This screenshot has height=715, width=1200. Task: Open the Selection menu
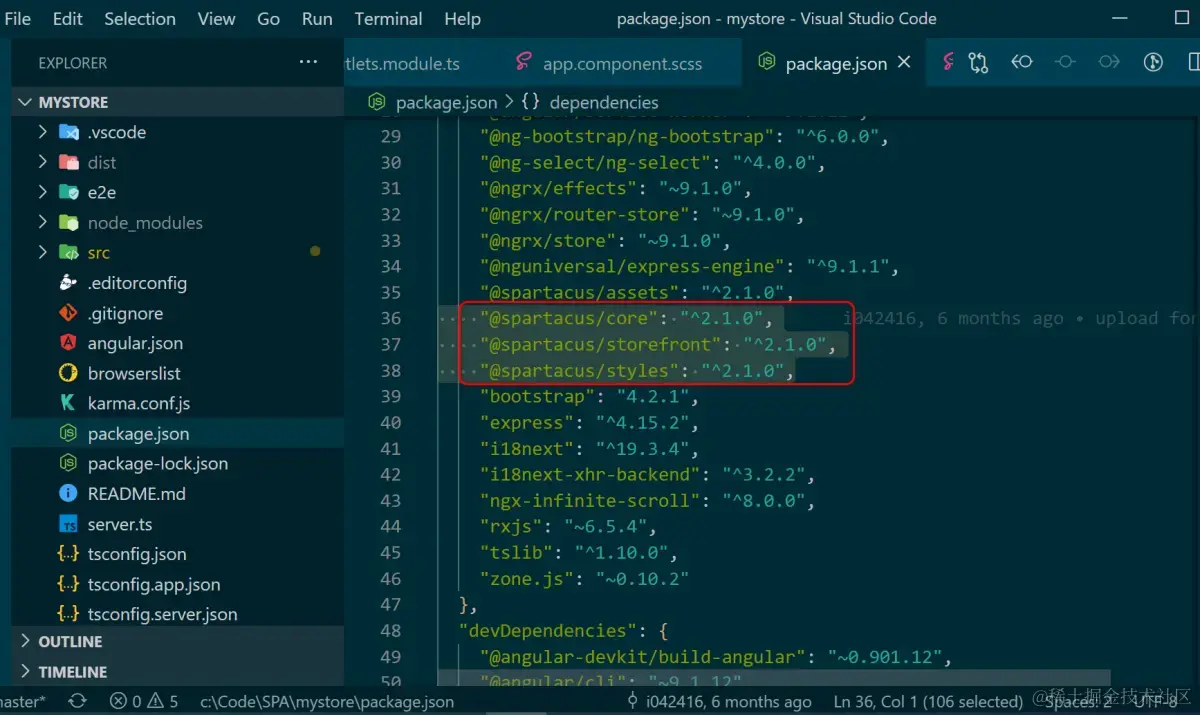pos(140,19)
